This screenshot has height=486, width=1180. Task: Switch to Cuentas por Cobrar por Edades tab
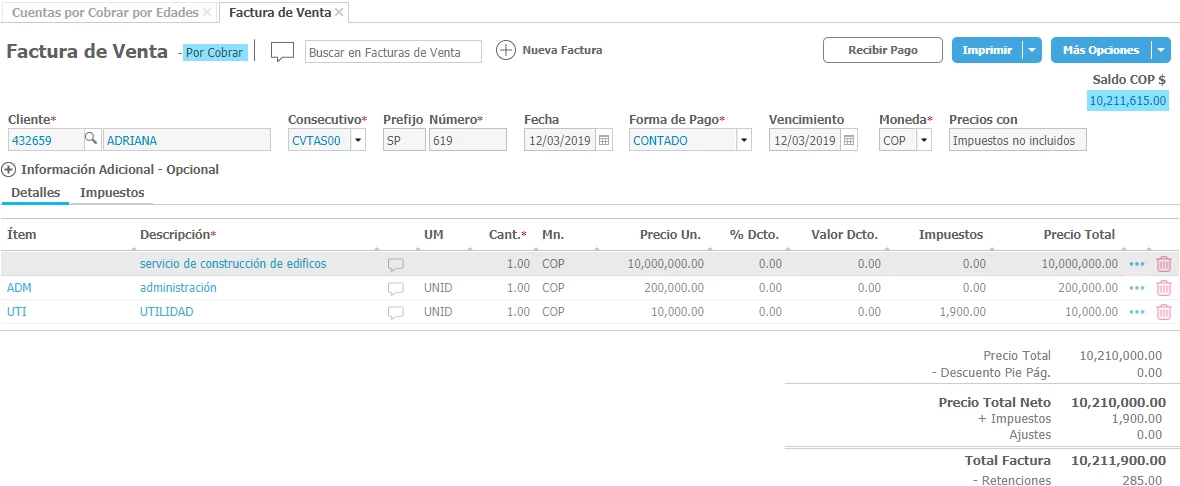[104, 12]
